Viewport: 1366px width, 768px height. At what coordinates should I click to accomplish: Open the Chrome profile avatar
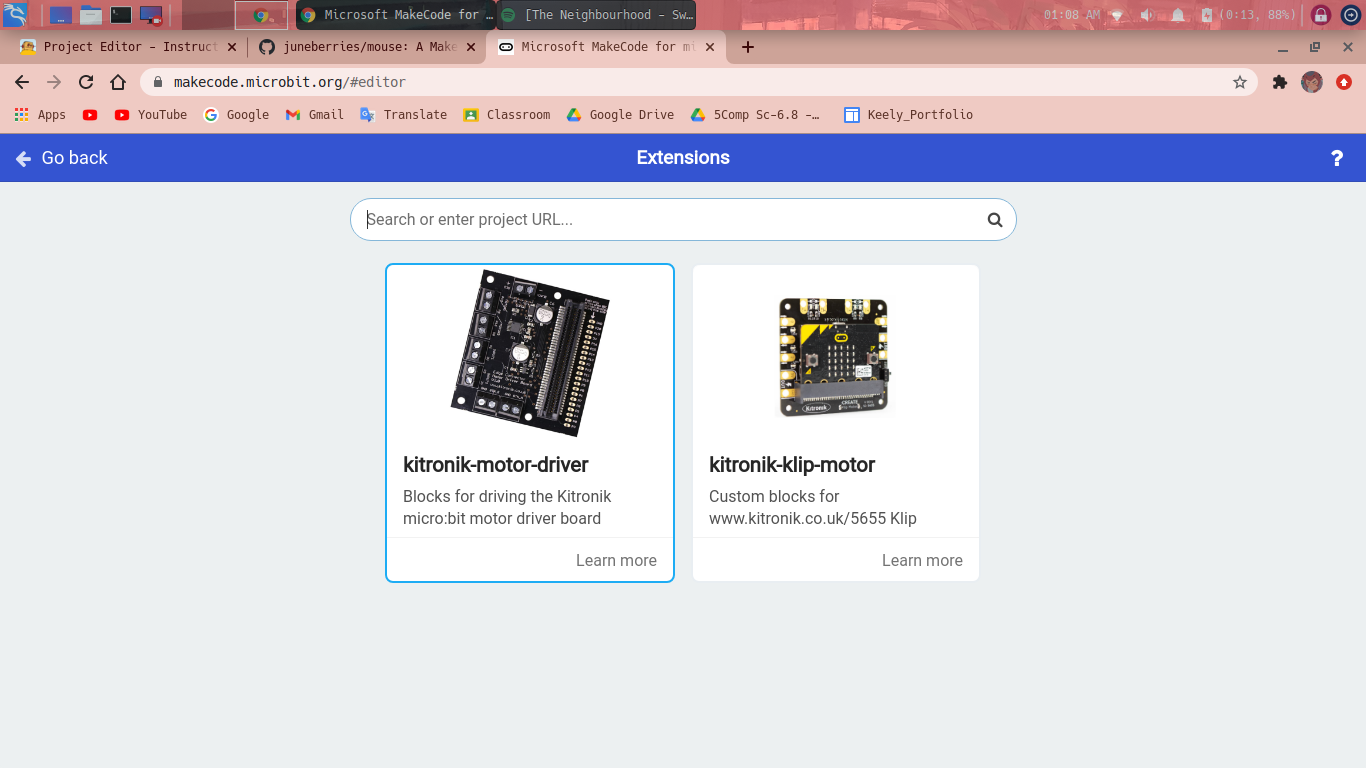[x=1312, y=82]
